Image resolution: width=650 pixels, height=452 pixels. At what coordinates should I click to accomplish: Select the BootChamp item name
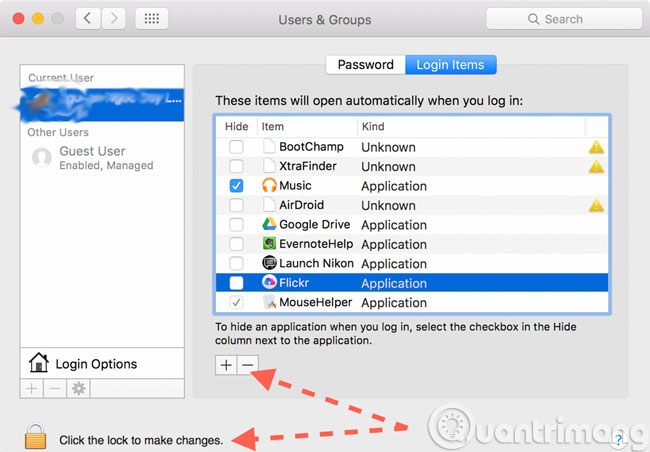pos(311,147)
